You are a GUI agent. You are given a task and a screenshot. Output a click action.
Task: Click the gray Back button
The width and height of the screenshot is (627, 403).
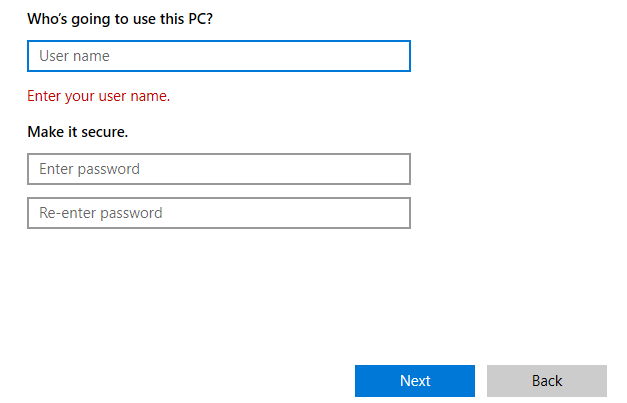coord(546,381)
